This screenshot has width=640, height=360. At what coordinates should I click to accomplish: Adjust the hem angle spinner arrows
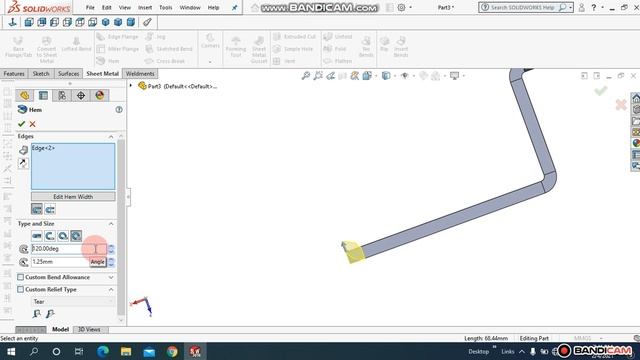tap(111, 249)
